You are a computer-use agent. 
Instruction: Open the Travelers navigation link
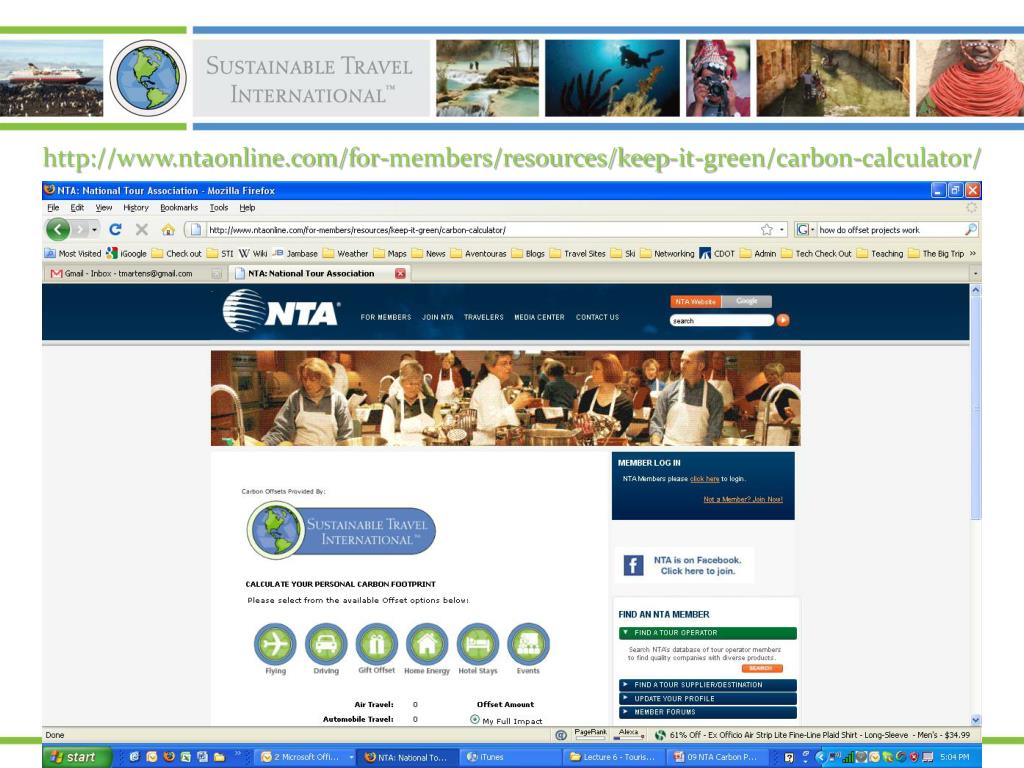coord(484,317)
